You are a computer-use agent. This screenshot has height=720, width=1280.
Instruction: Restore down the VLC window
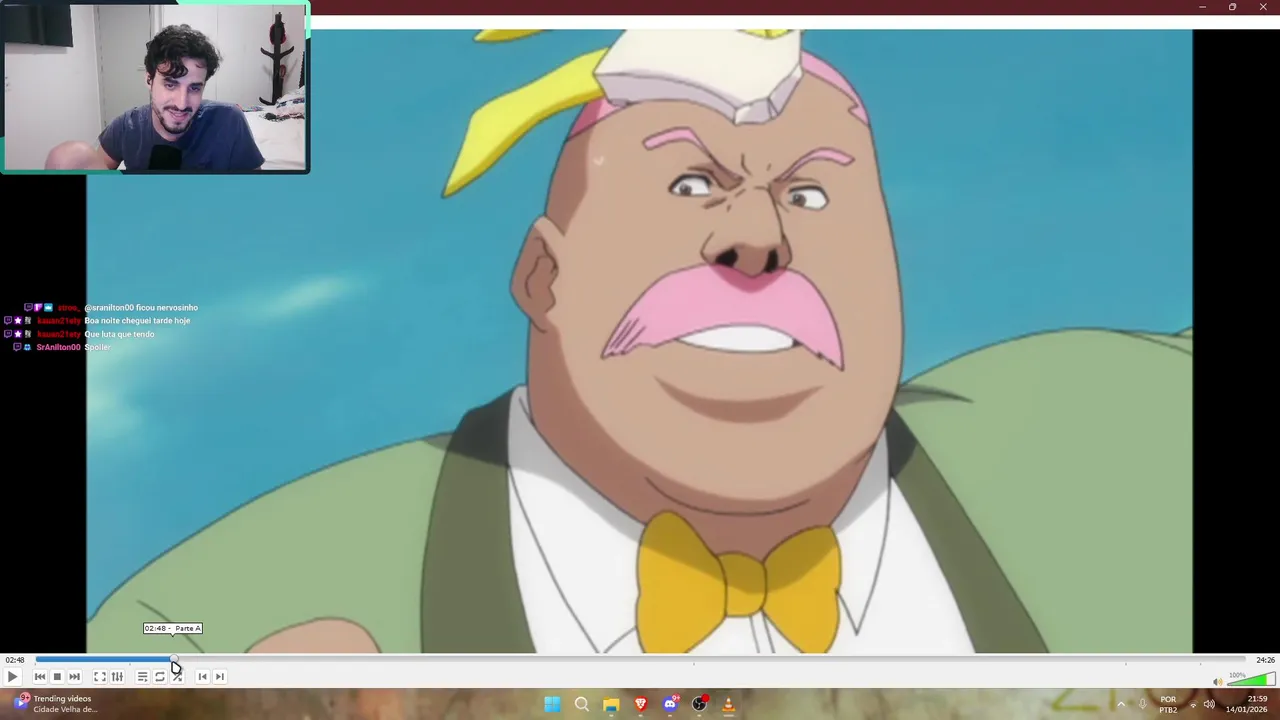click(x=1232, y=7)
